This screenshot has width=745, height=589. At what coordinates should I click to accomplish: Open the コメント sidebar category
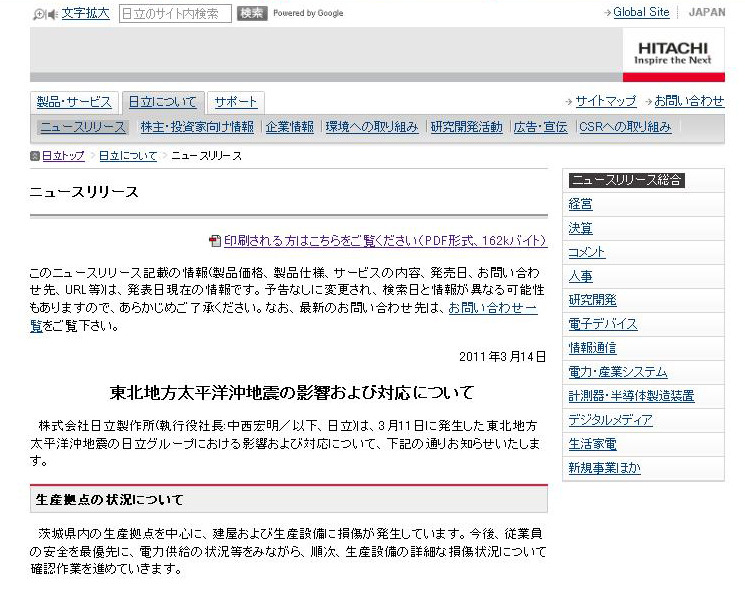[x=587, y=252]
